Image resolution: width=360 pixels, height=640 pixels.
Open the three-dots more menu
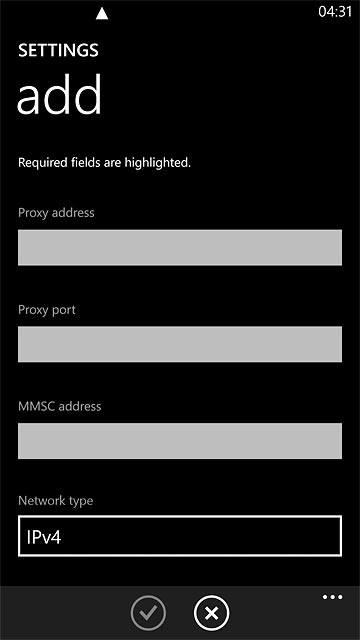tap(333, 598)
